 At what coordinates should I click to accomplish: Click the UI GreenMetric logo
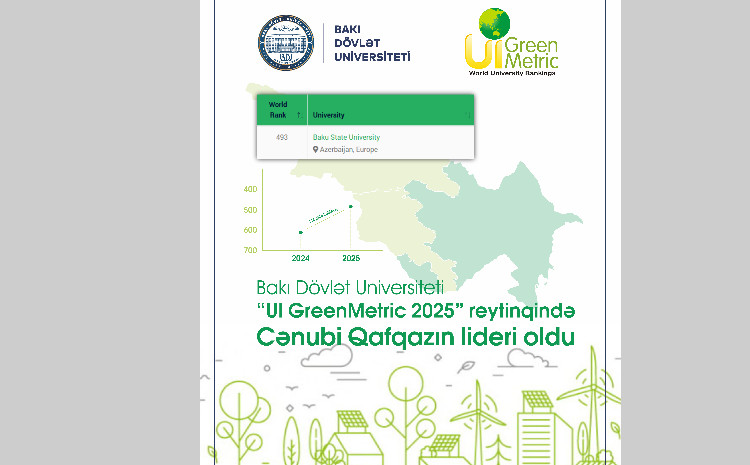coord(511,42)
